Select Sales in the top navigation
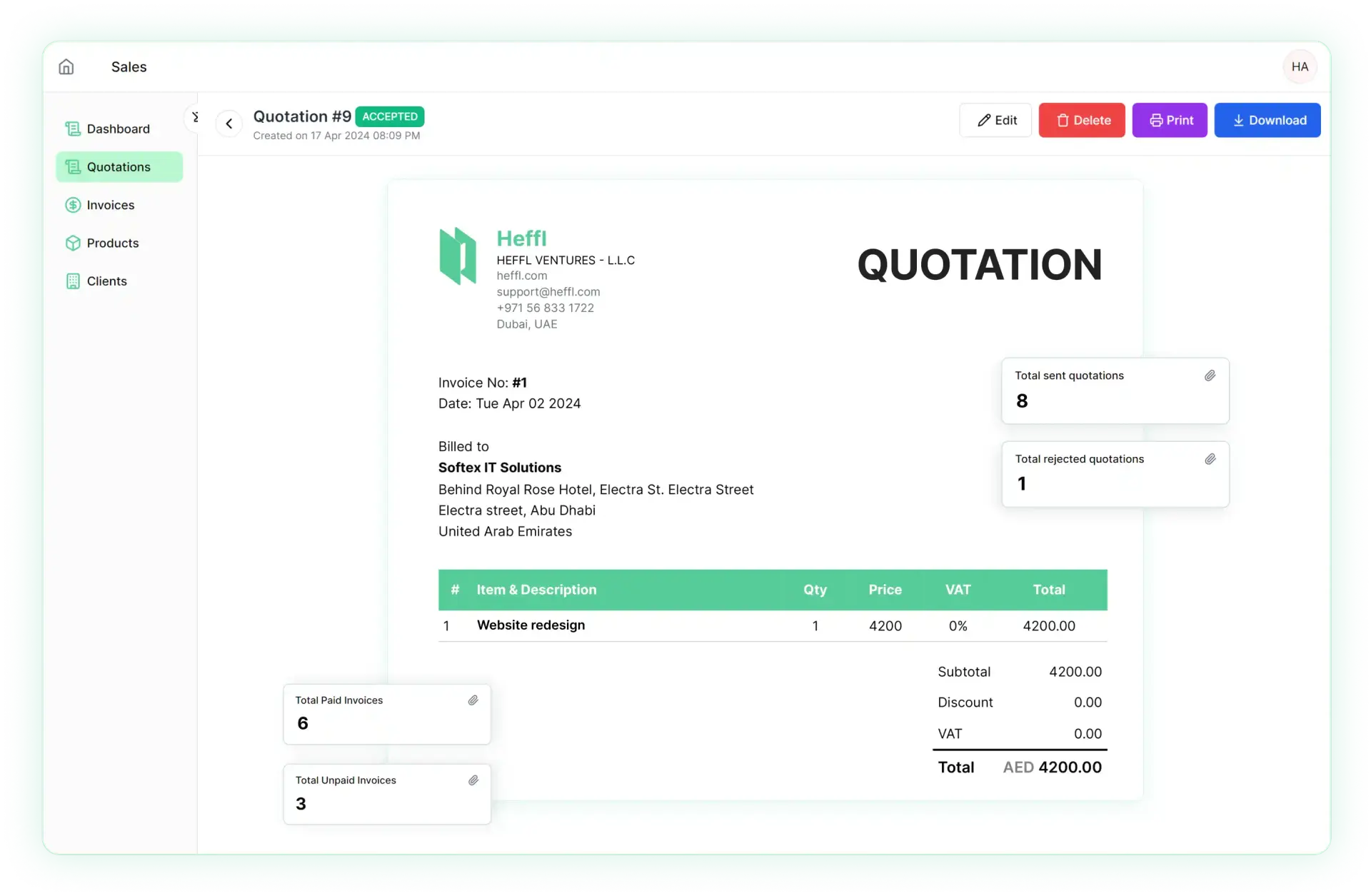The height and width of the screenshot is (896, 1371). pyautogui.click(x=129, y=67)
